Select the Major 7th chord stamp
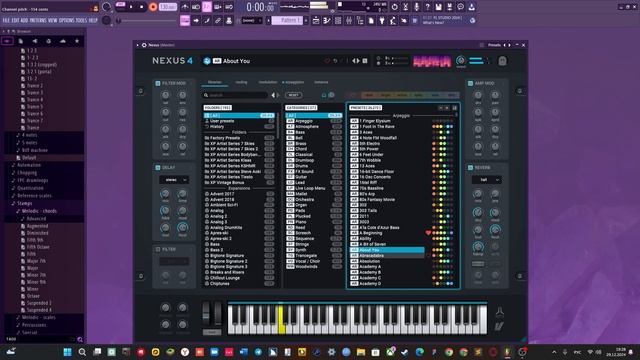 [36, 261]
